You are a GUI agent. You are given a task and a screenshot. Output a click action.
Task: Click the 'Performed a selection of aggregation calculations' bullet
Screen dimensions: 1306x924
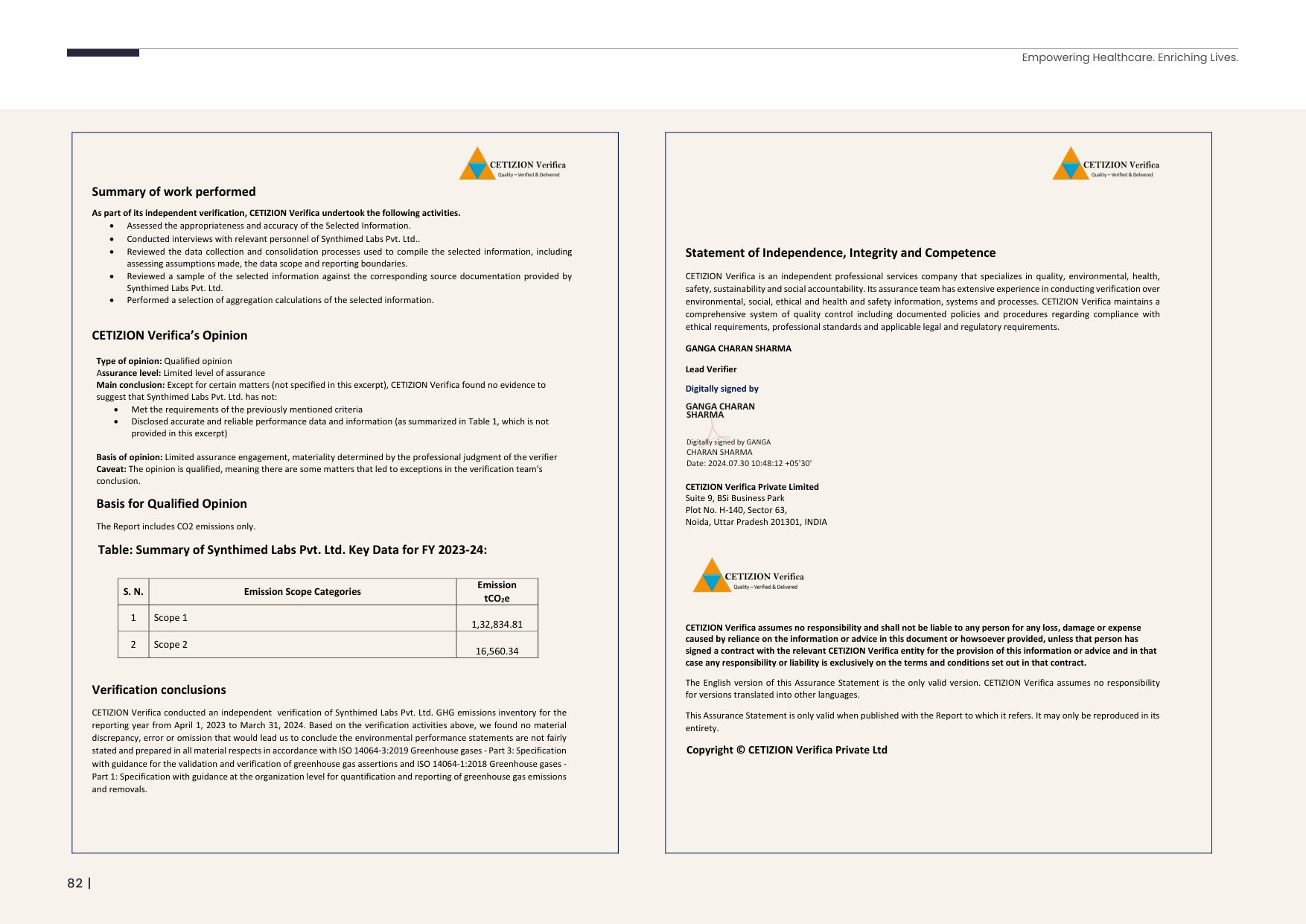click(280, 300)
